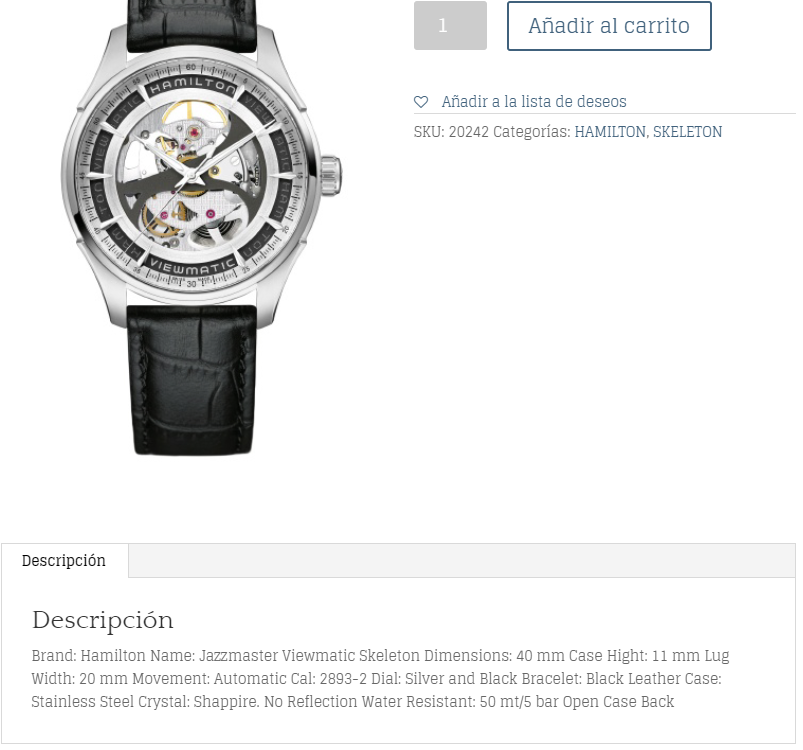The height and width of the screenshot is (750, 803).
Task: Click the large Descripción heading
Action: pos(102,620)
